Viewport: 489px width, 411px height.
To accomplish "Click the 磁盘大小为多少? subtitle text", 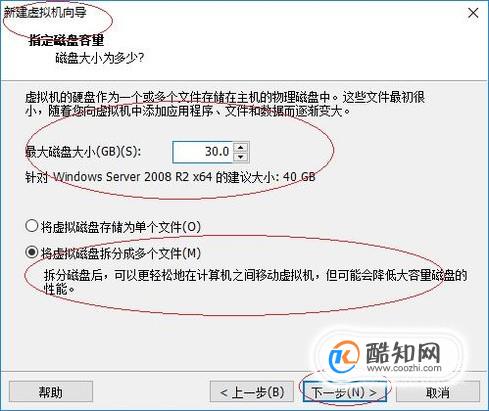I will click(99, 58).
